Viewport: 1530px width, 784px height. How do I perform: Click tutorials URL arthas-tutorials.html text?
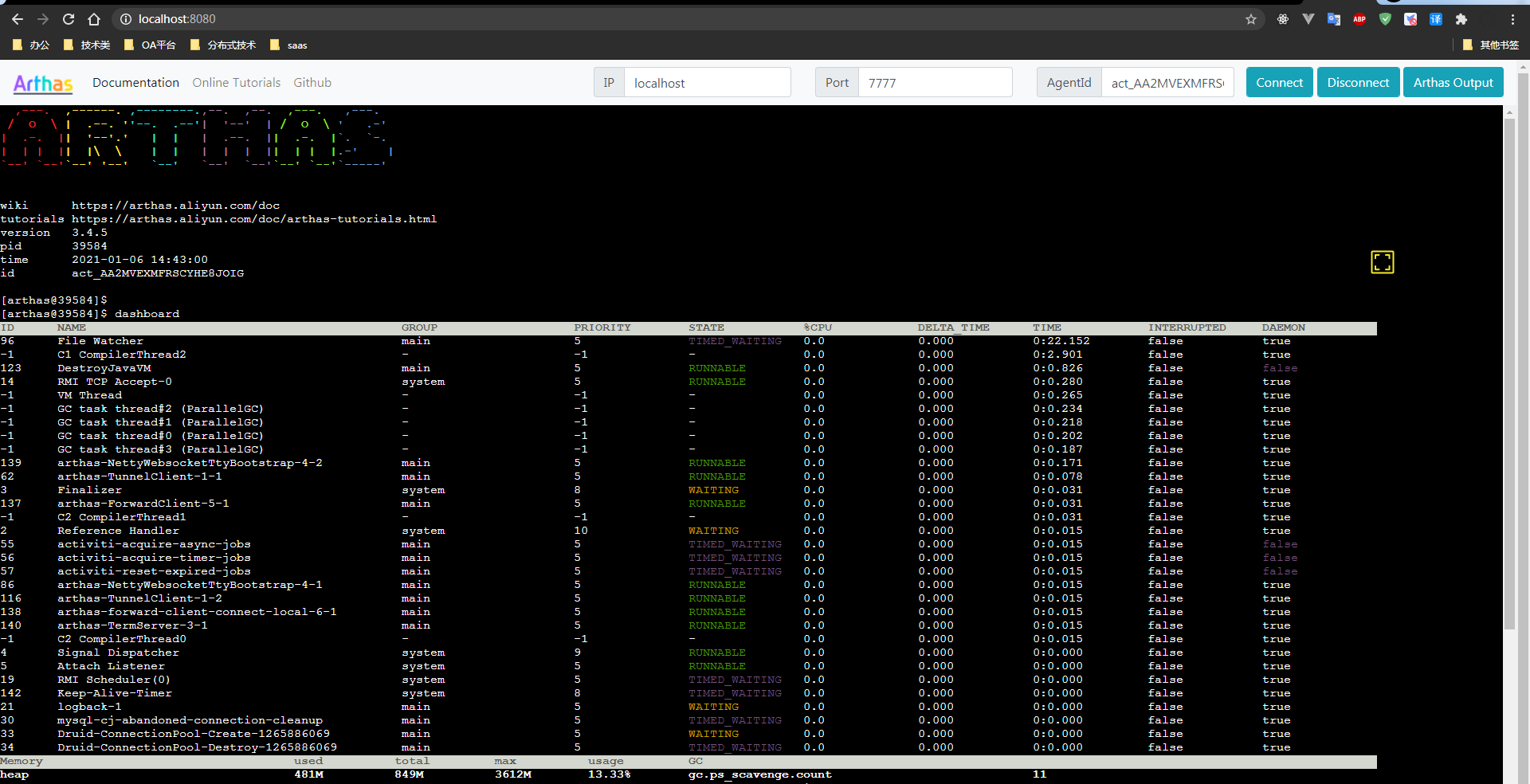click(x=254, y=219)
